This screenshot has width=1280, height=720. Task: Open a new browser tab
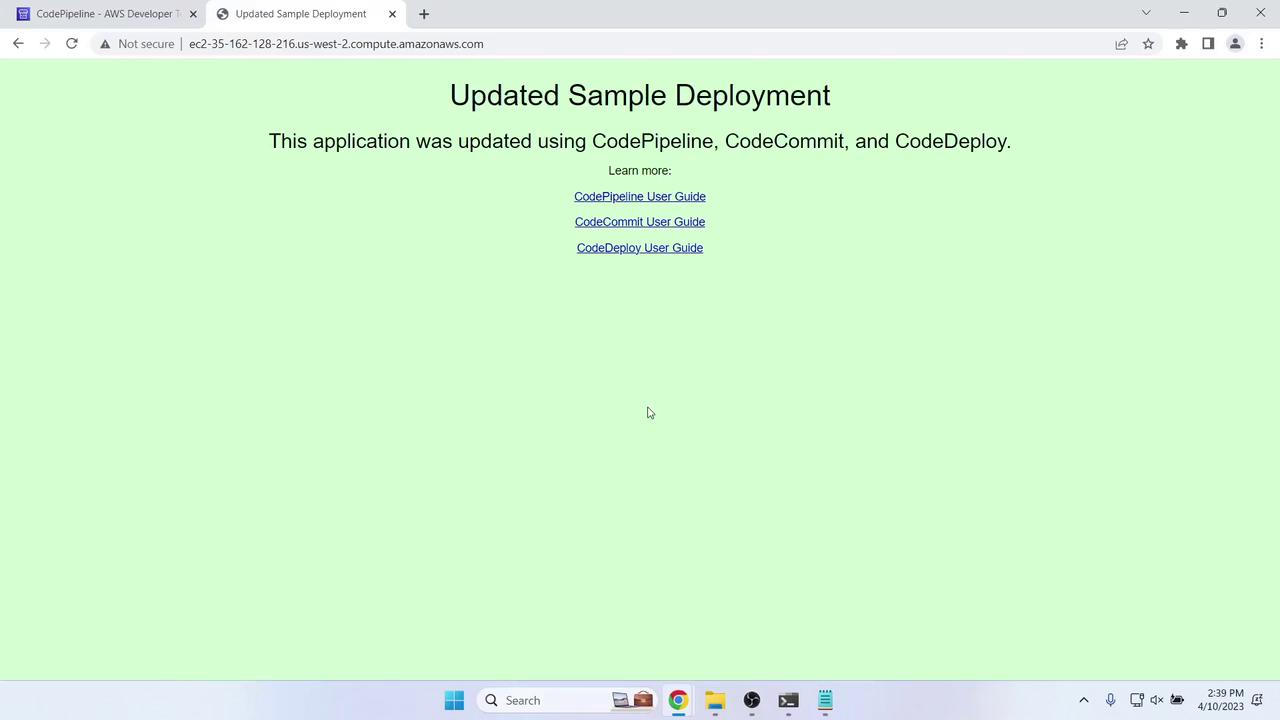(x=424, y=14)
